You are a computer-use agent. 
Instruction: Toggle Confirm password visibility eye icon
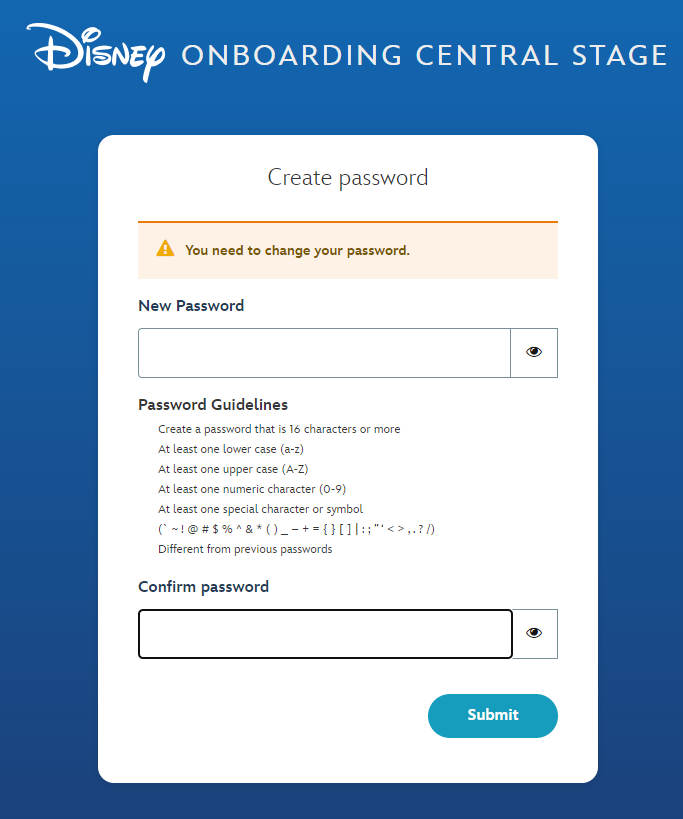point(535,634)
